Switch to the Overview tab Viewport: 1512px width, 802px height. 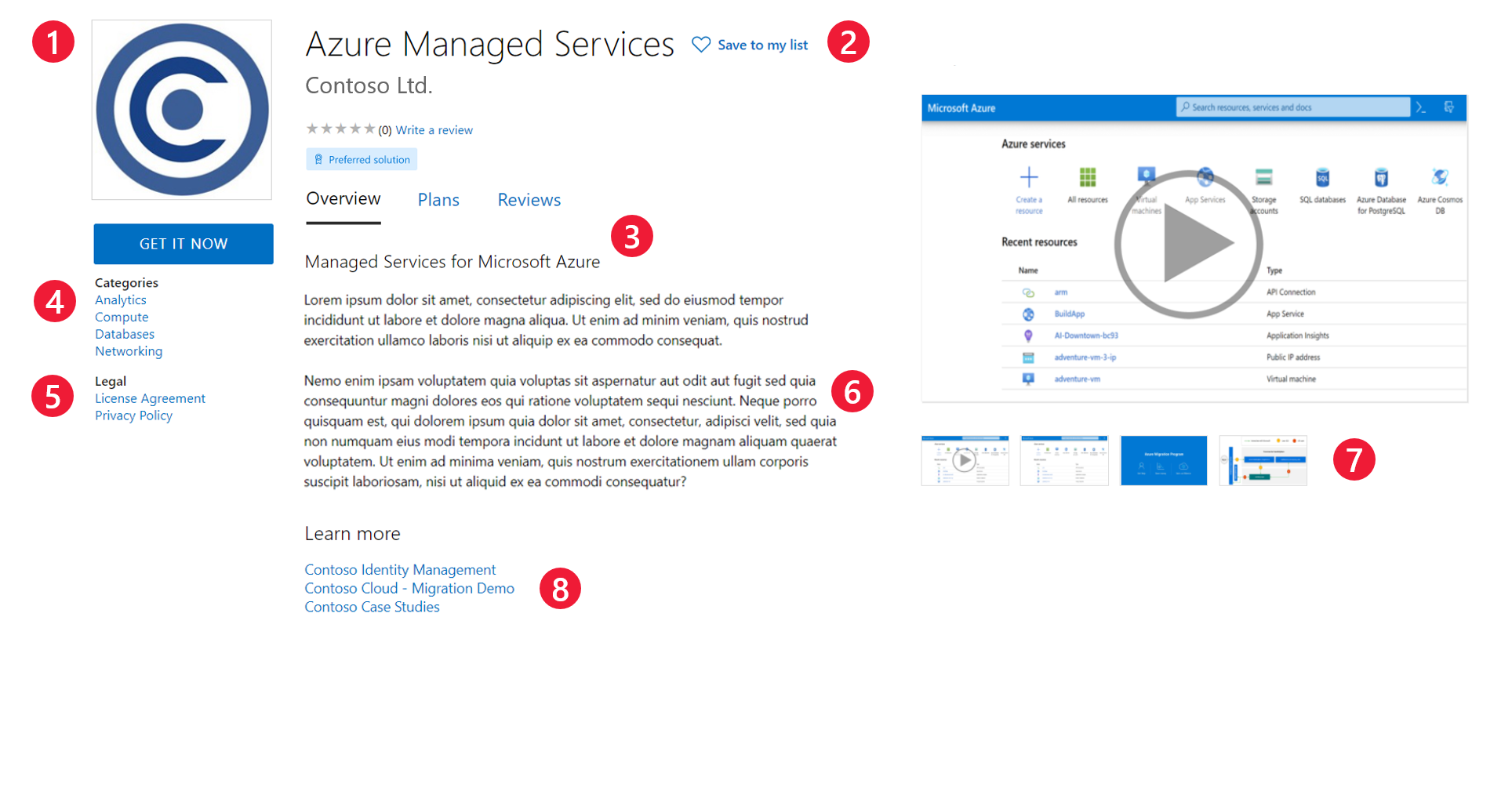(343, 199)
